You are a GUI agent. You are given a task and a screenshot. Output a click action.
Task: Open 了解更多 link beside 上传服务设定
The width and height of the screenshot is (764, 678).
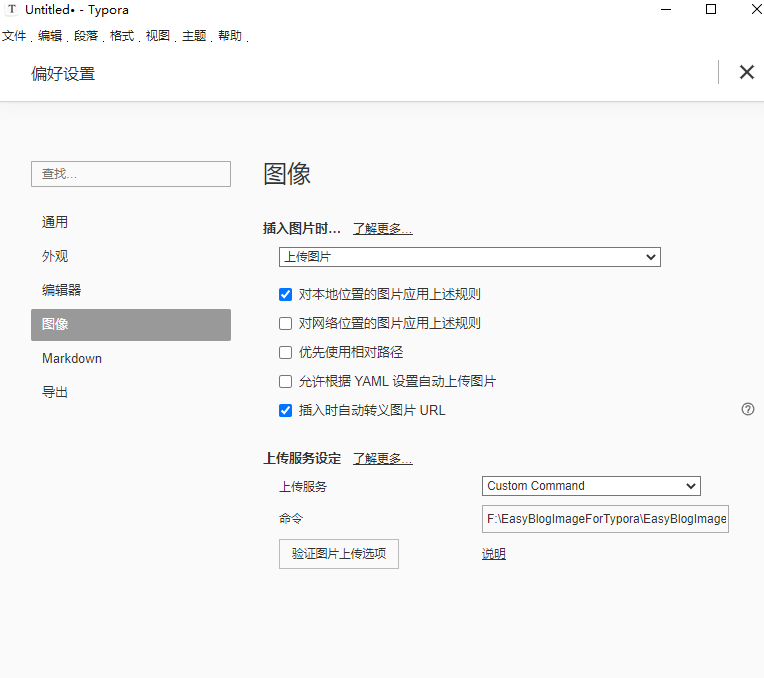[382, 459]
